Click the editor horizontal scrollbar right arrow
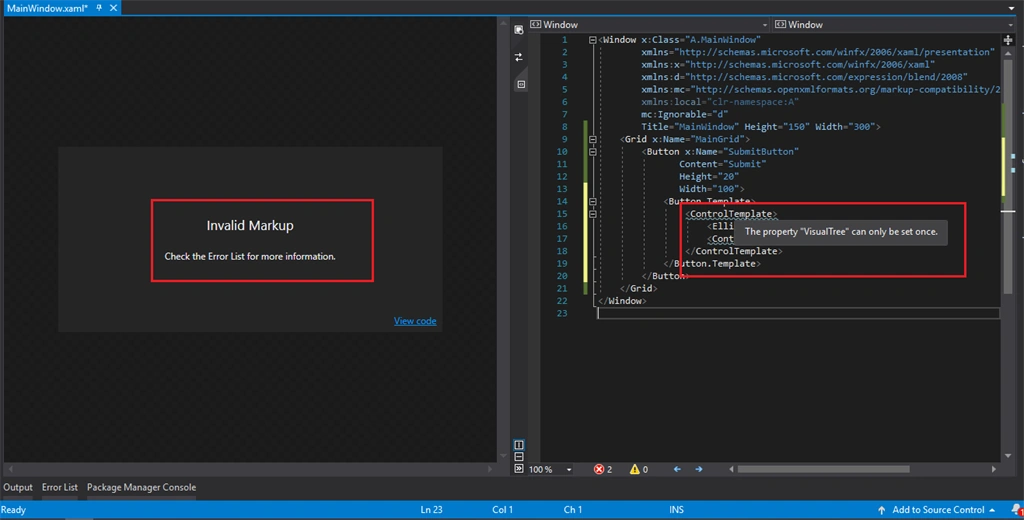Screen dimensions: 1024x520 pyautogui.click(x=993, y=469)
